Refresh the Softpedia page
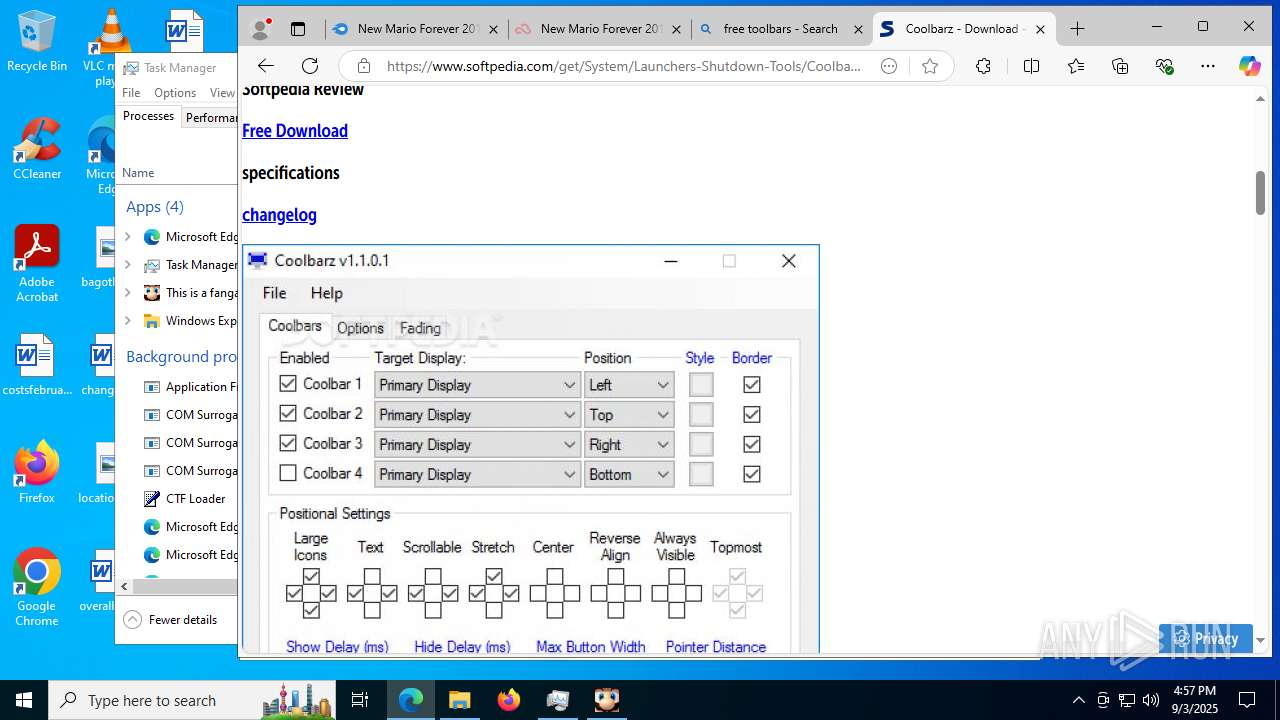 [310, 66]
